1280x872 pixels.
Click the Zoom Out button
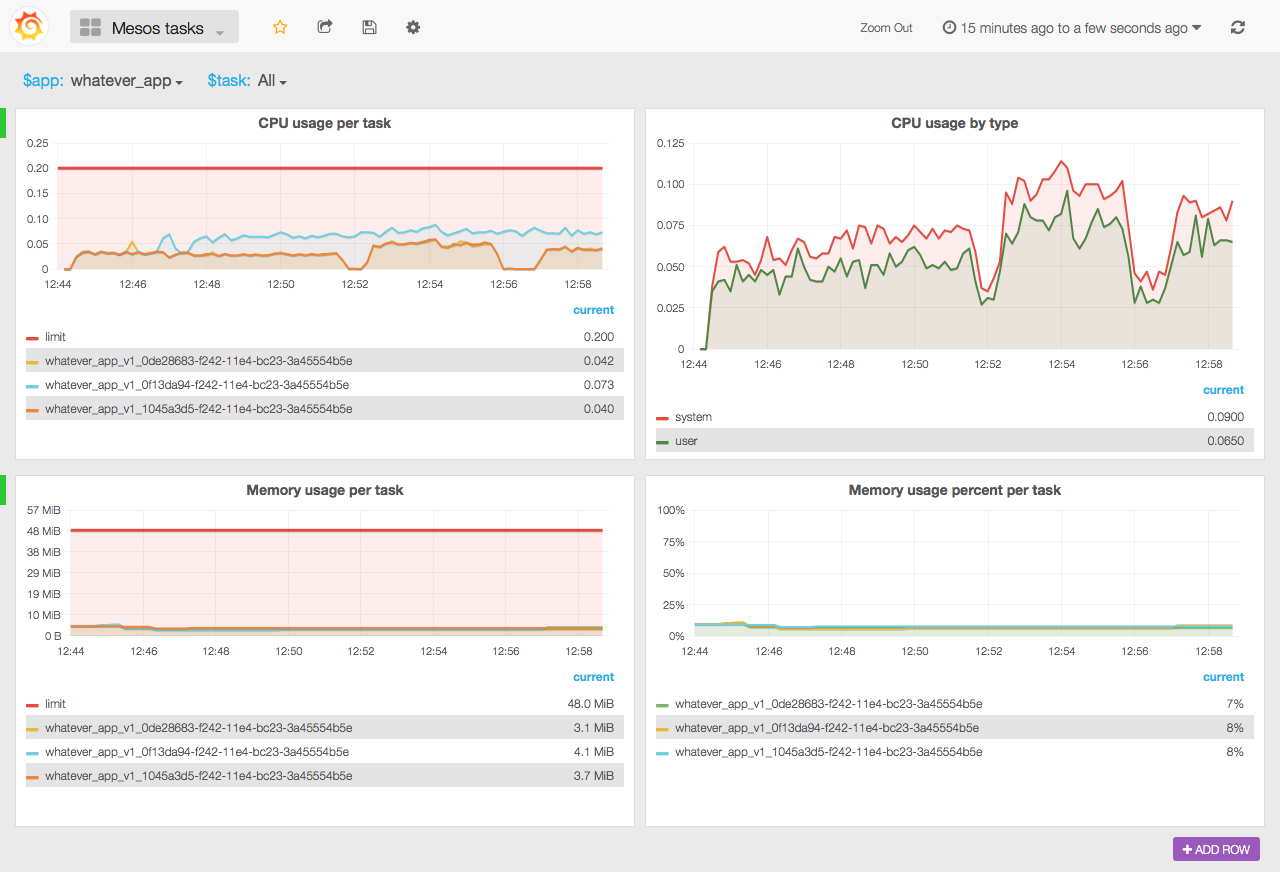886,28
